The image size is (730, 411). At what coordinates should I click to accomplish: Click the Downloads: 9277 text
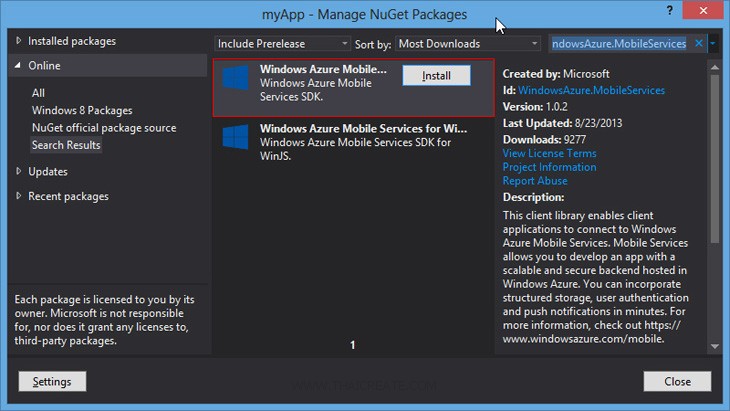pyautogui.click(x=544, y=140)
